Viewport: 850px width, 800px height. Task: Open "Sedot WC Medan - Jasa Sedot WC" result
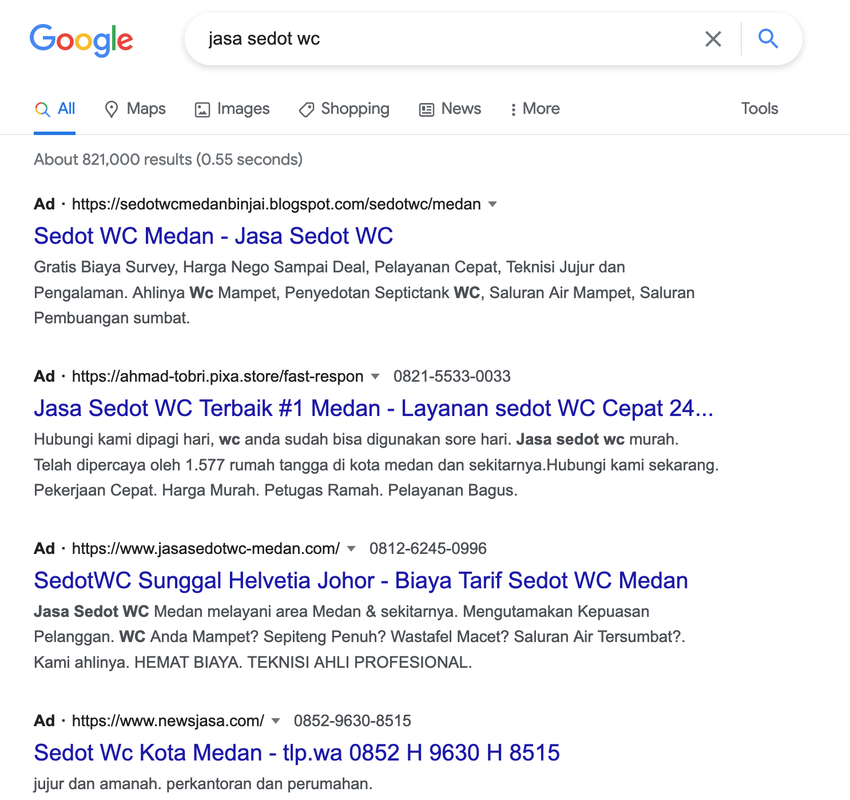213,236
